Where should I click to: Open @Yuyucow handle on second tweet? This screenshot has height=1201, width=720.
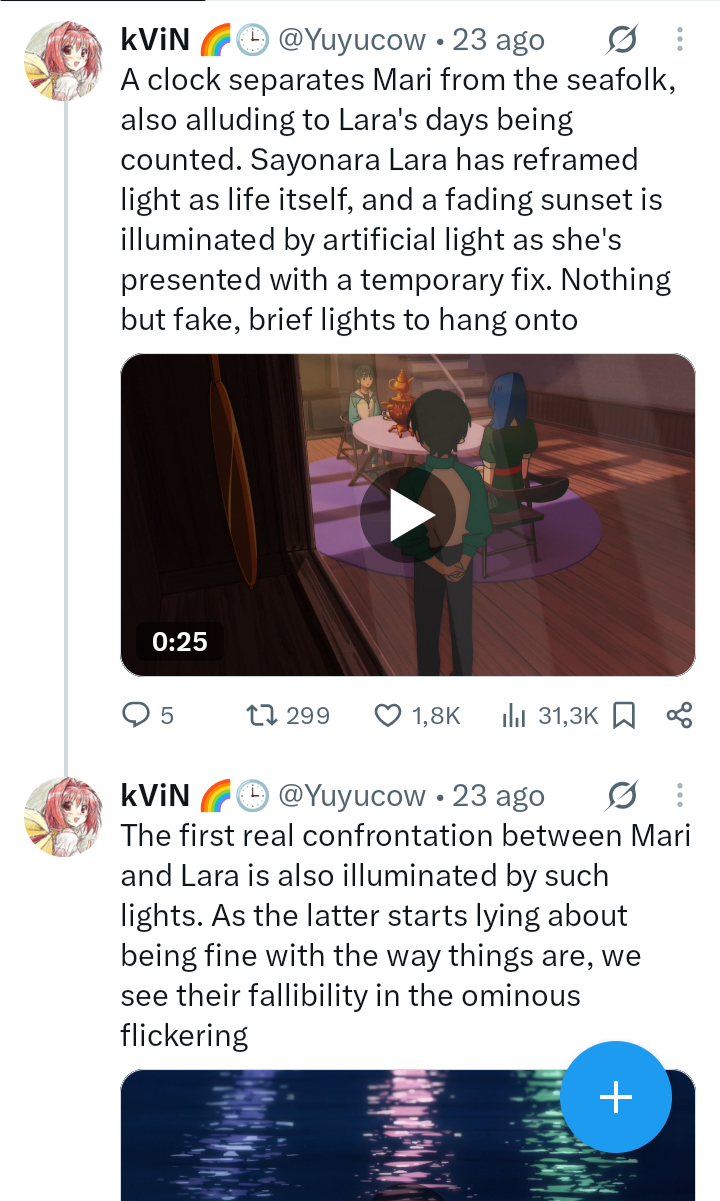pos(352,796)
